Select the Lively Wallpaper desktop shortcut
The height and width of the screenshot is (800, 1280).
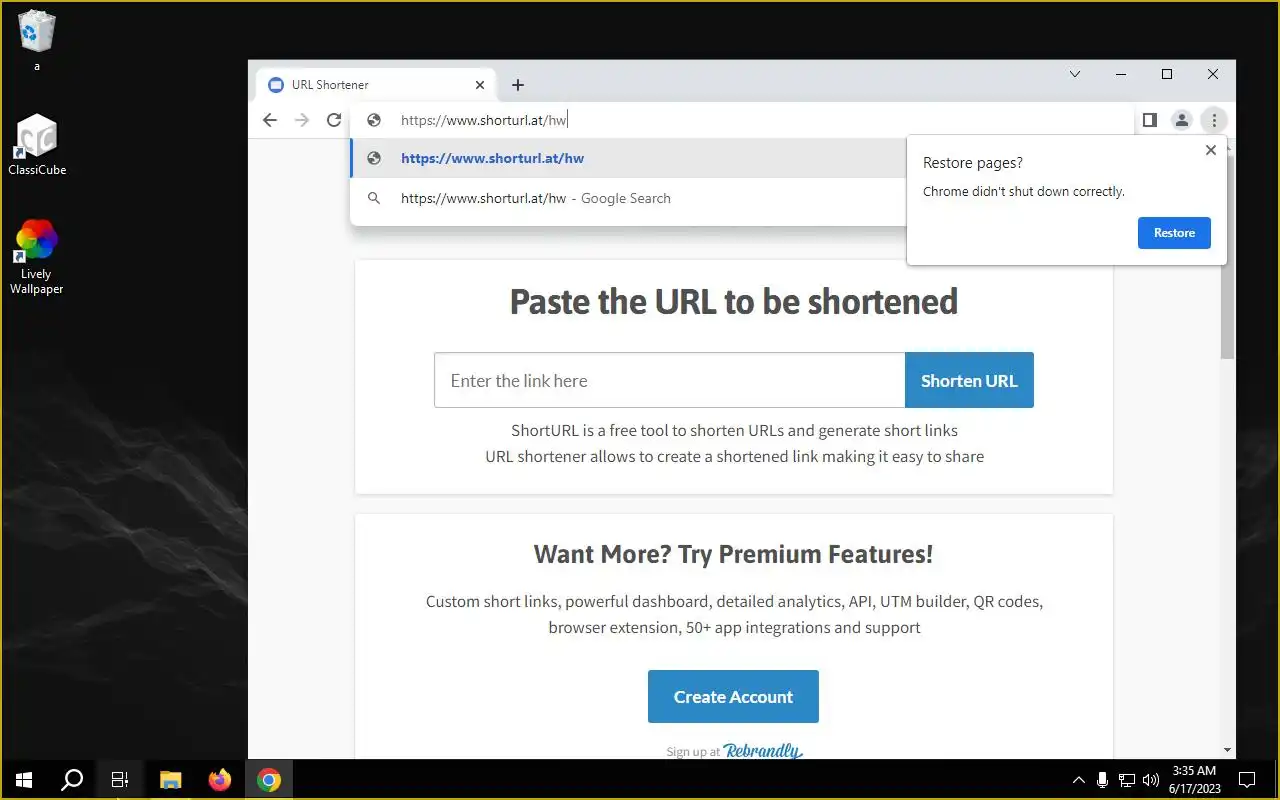pos(37,257)
